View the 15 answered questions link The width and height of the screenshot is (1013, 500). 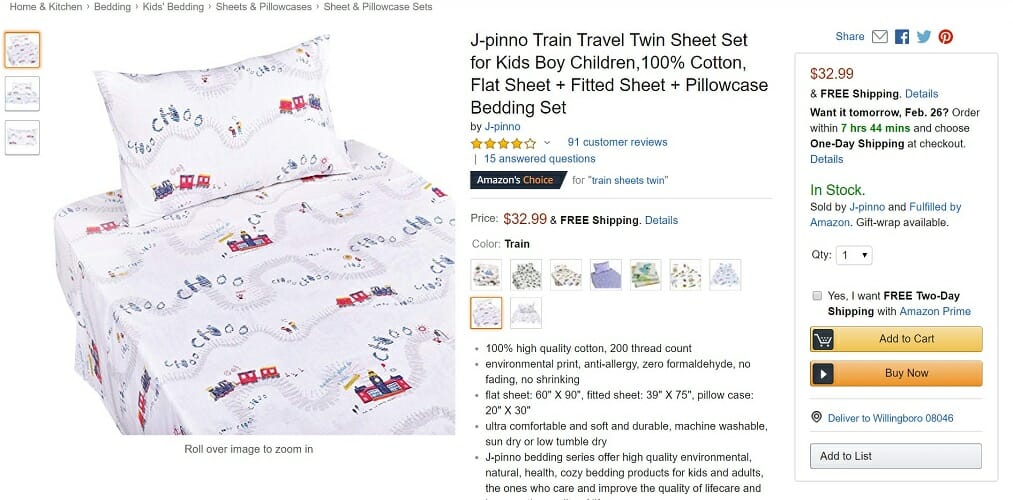(539, 158)
